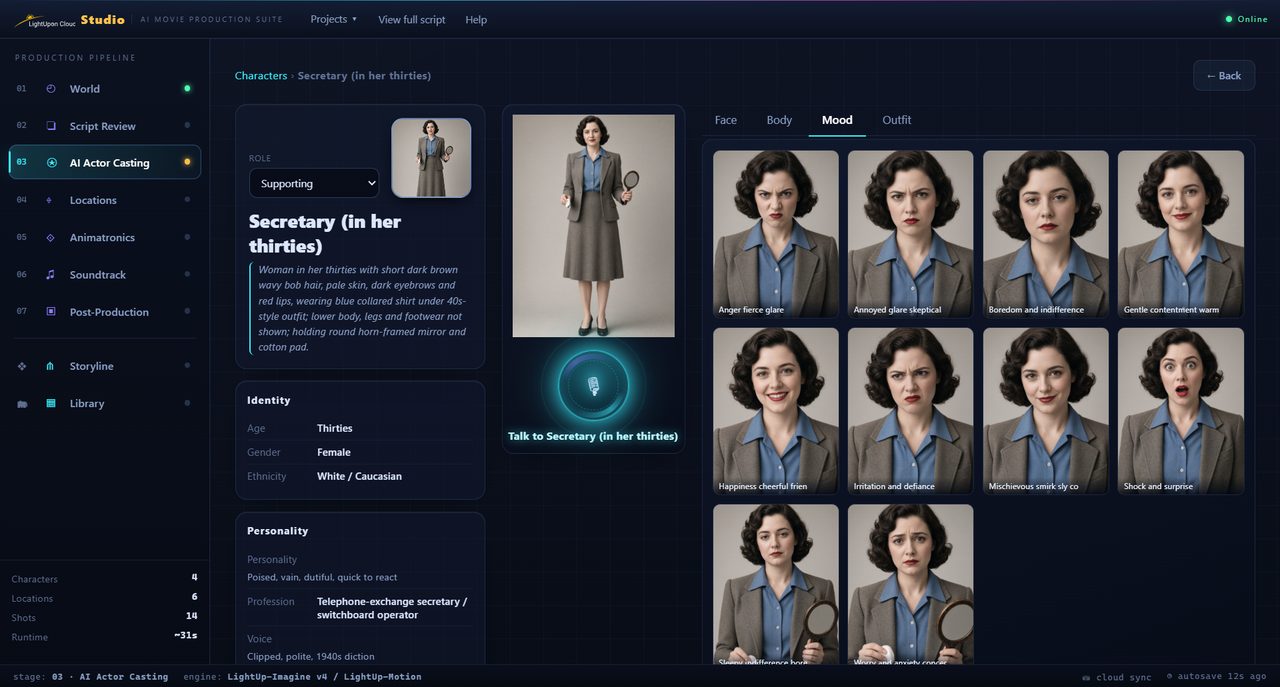Click the cloud sync status icon
The image size is (1280, 687).
(x=1086, y=677)
